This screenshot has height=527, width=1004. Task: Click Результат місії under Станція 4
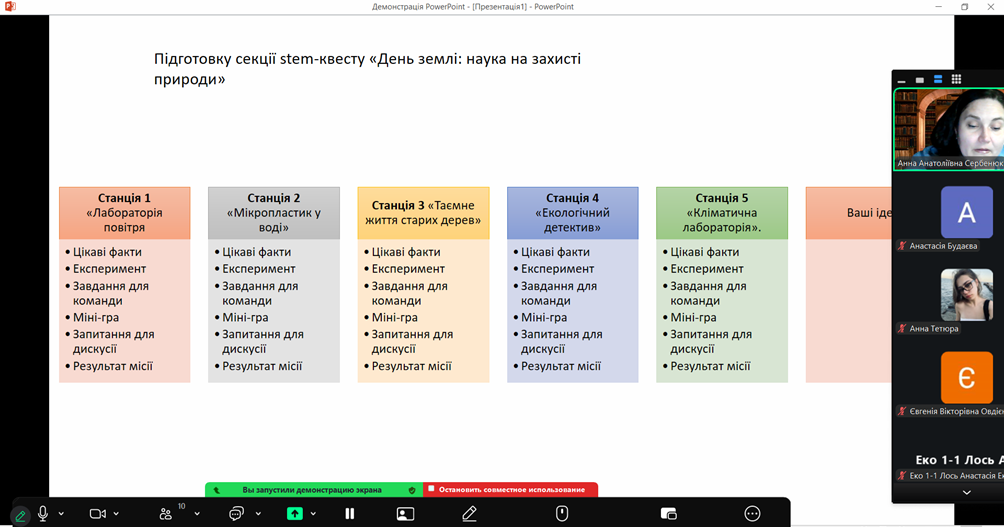pos(561,366)
